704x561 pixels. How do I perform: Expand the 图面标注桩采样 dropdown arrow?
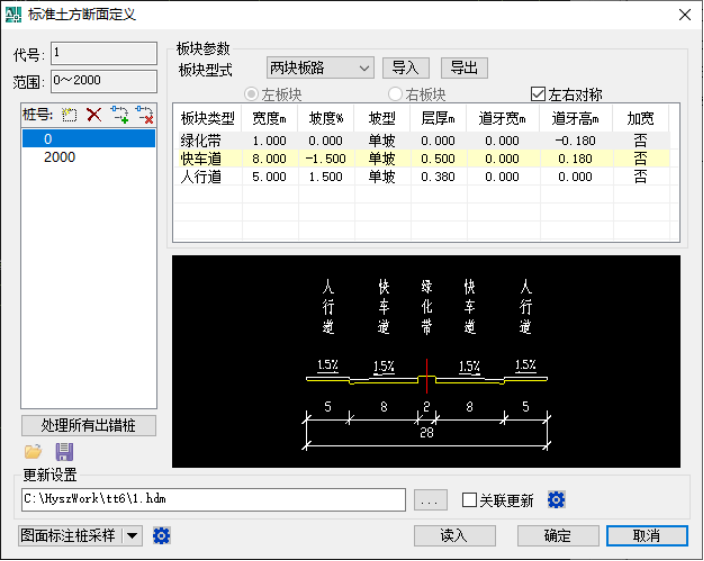(132, 535)
